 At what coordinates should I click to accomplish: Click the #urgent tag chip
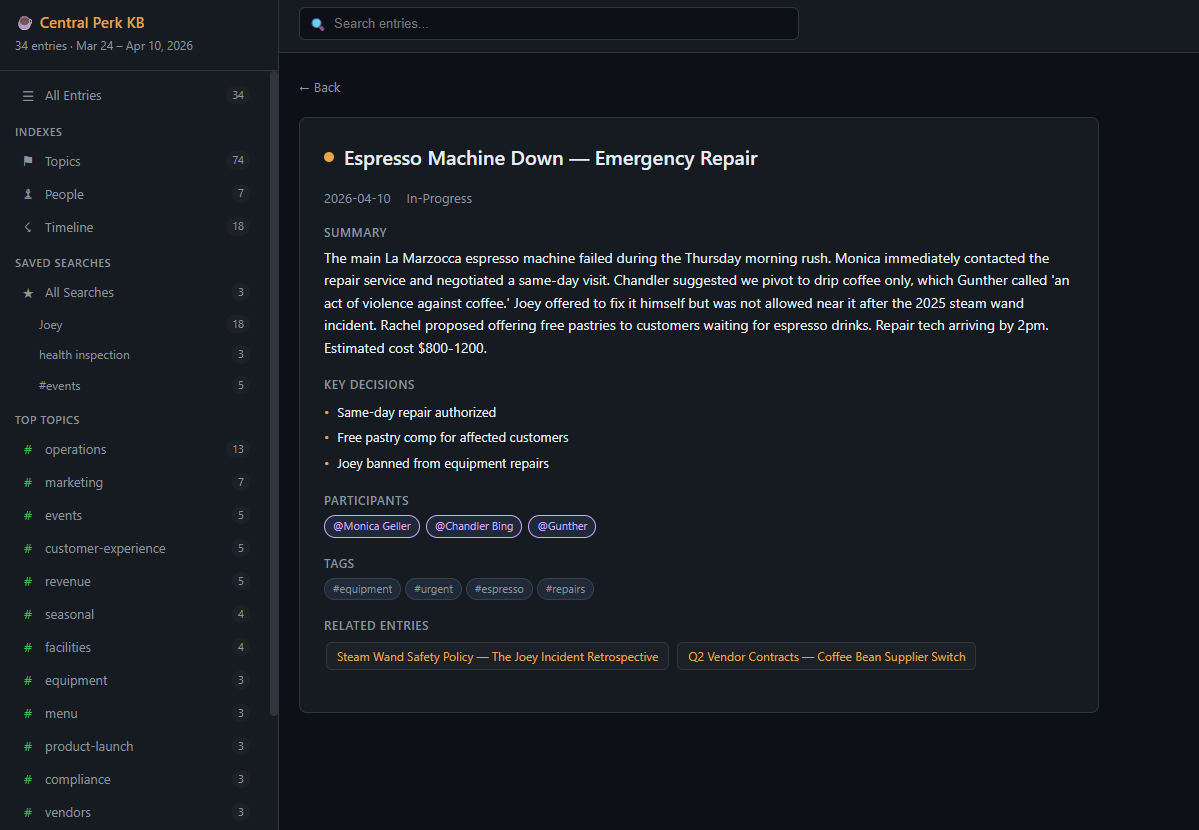click(433, 589)
